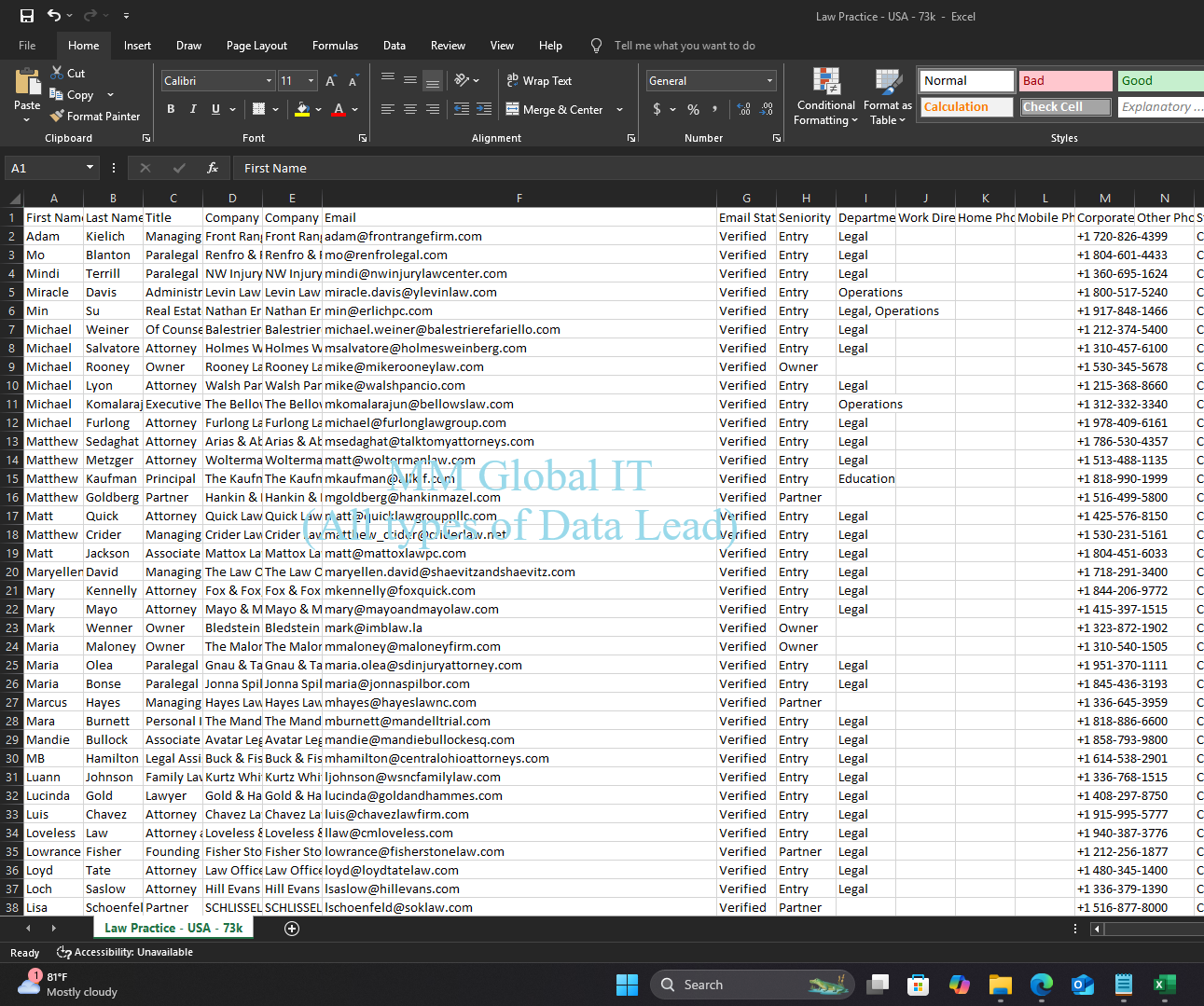Click the Orientation text angle icon
This screenshot has height=1006, width=1204.
coord(462,80)
